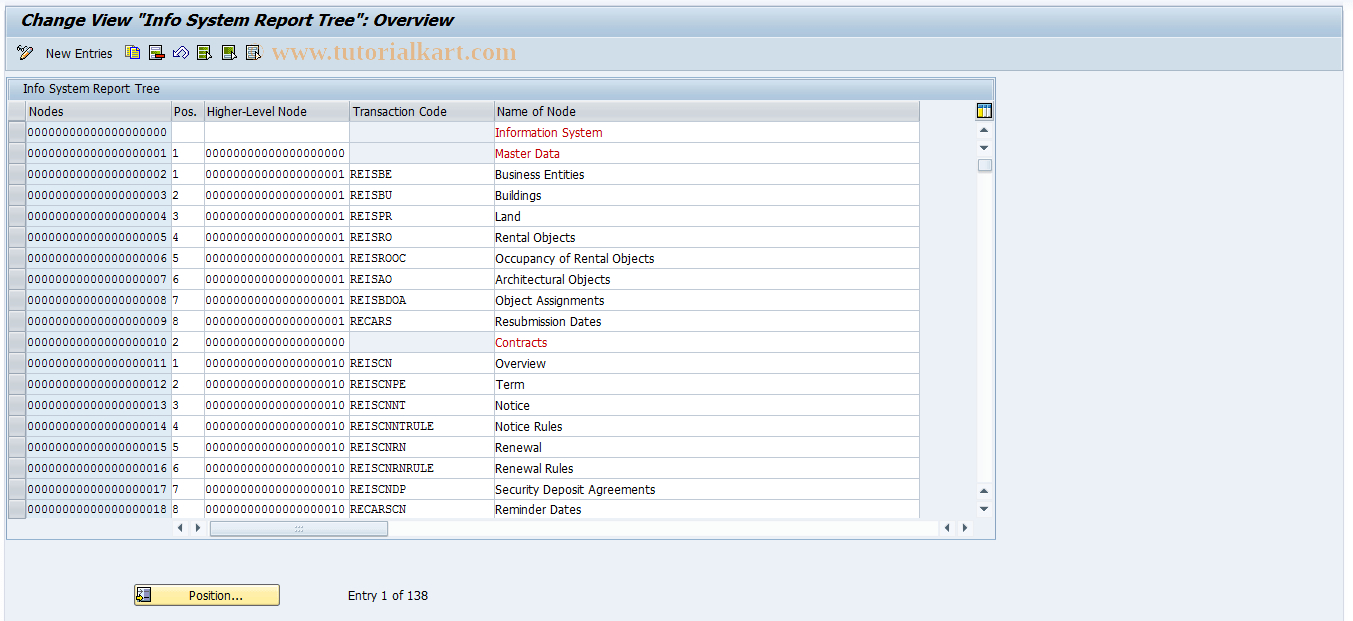This screenshot has height=621, width=1353.
Task: Select the row marker for Contracts entry
Action: tap(15, 342)
